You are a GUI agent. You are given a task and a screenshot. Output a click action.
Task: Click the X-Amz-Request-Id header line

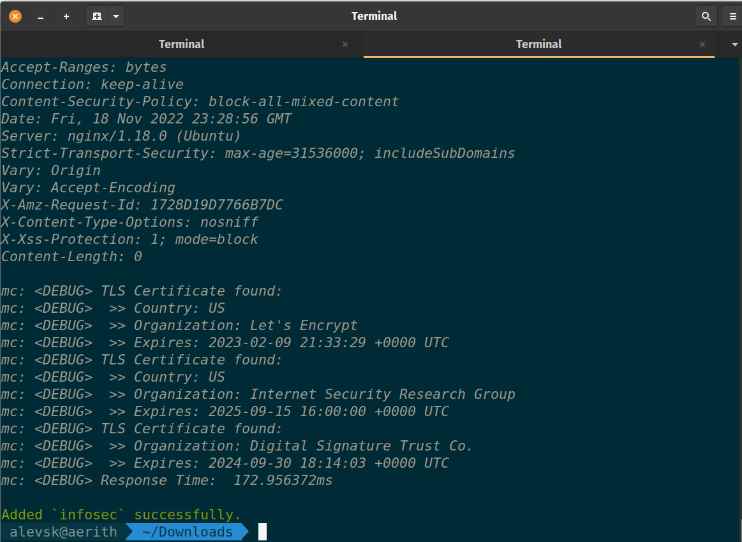coord(142,205)
